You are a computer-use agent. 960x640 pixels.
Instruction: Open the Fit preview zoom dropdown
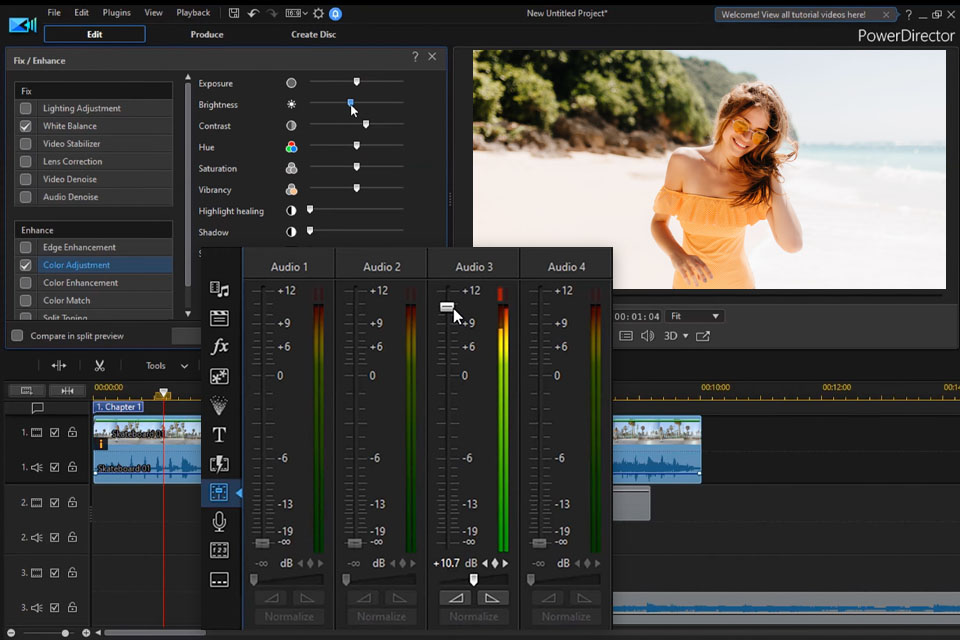pos(694,316)
